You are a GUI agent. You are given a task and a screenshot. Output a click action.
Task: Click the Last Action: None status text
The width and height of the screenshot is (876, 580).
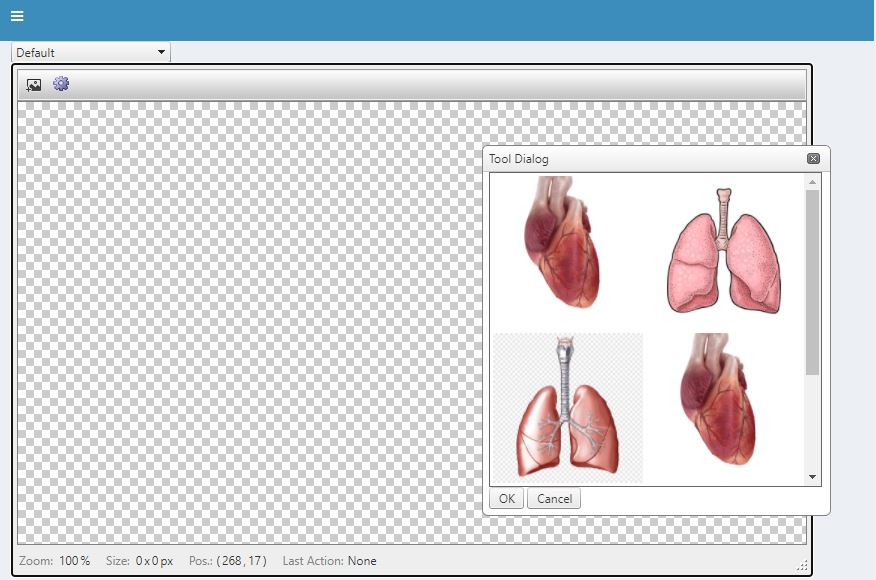(329, 560)
